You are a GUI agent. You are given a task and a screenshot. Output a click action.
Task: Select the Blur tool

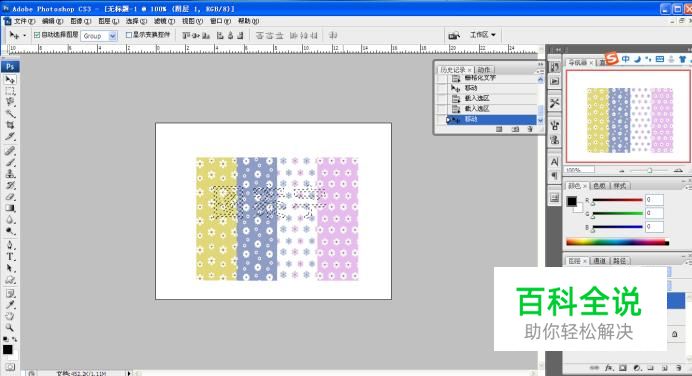pos(10,219)
